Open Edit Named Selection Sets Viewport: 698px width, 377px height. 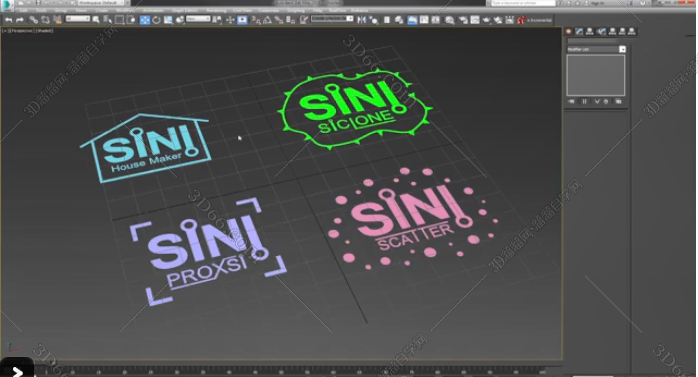(x=304, y=20)
